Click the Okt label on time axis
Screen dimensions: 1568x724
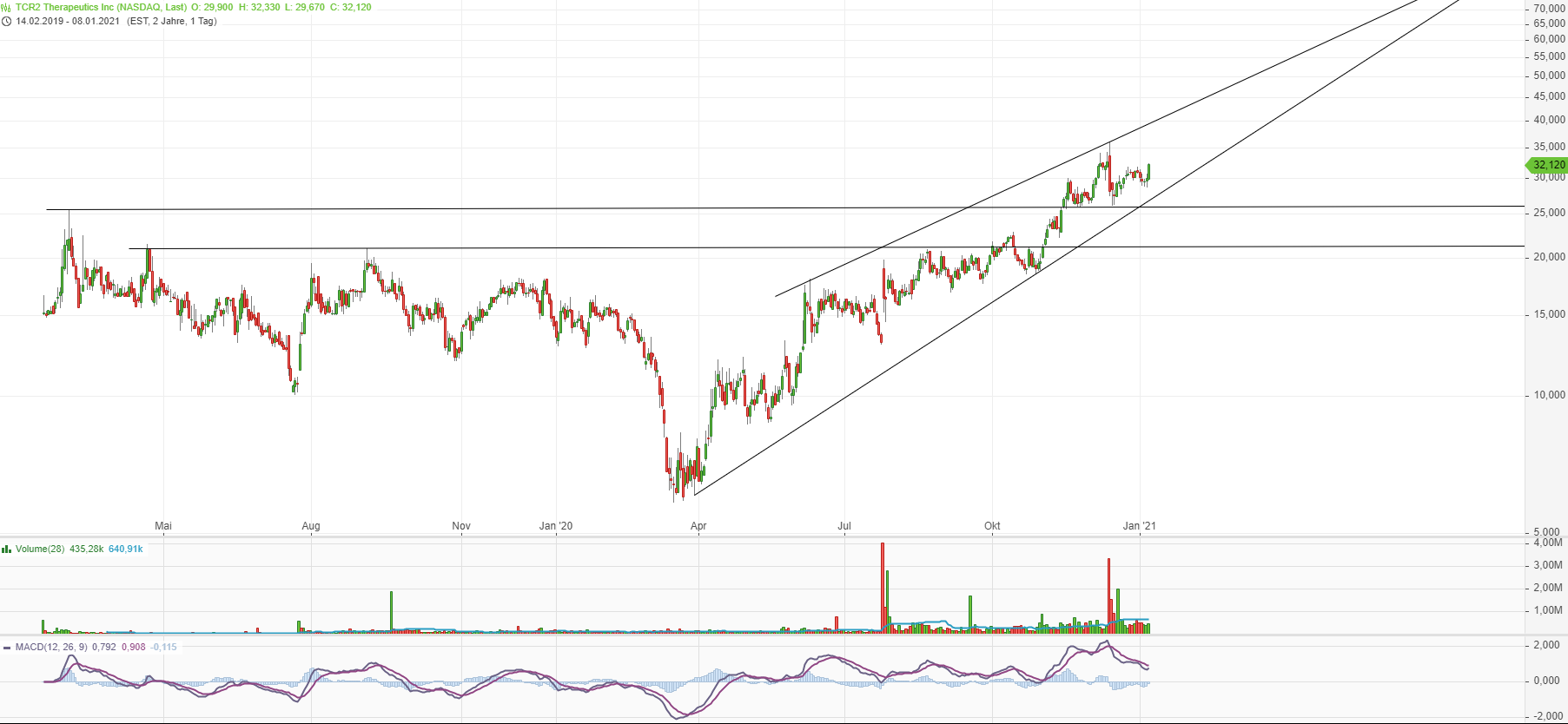click(x=992, y=526)
